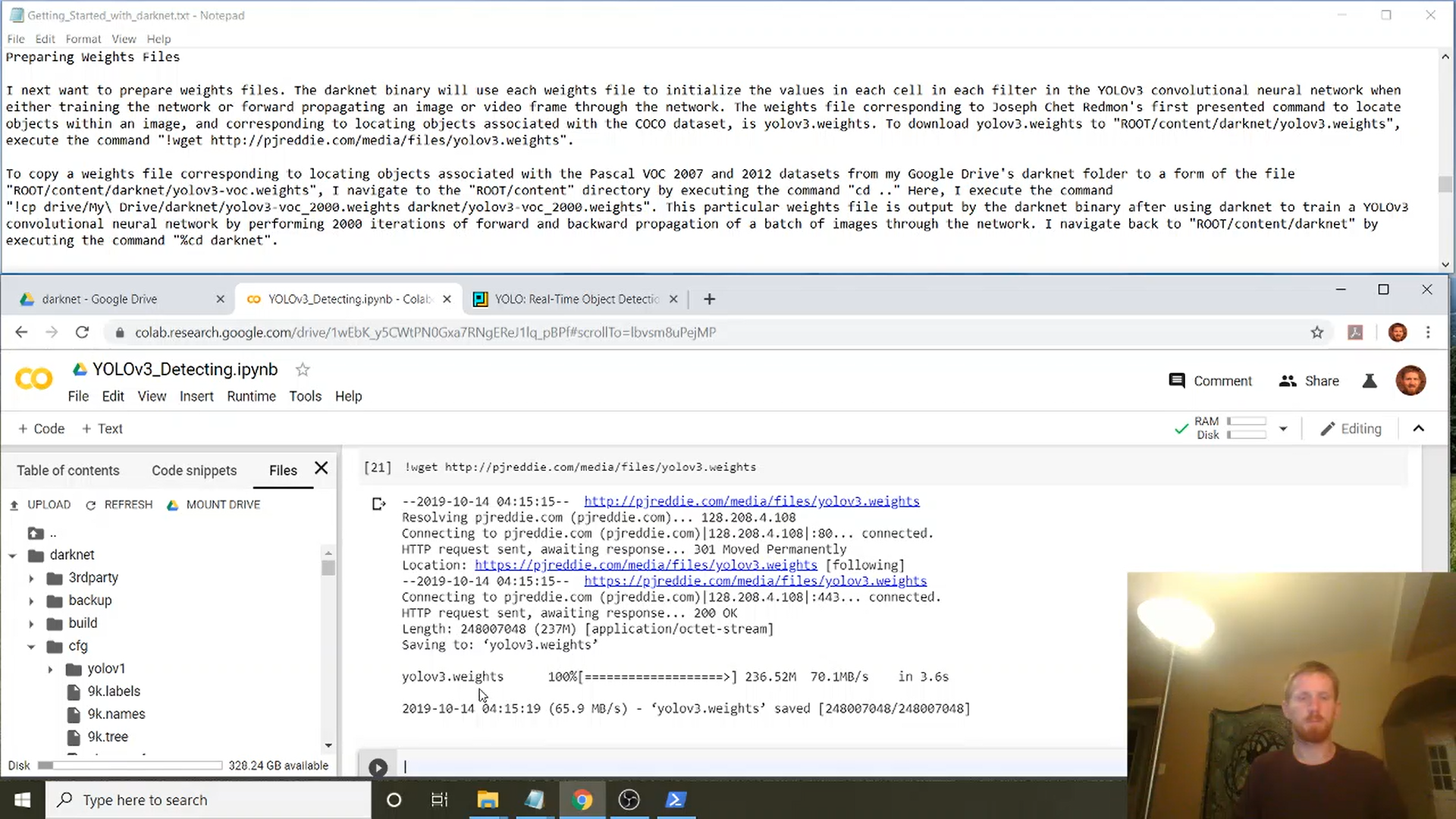Viewport: 1456px width, 819px height.
Task: Bookmark this page with star icon
Action: 1316,332
